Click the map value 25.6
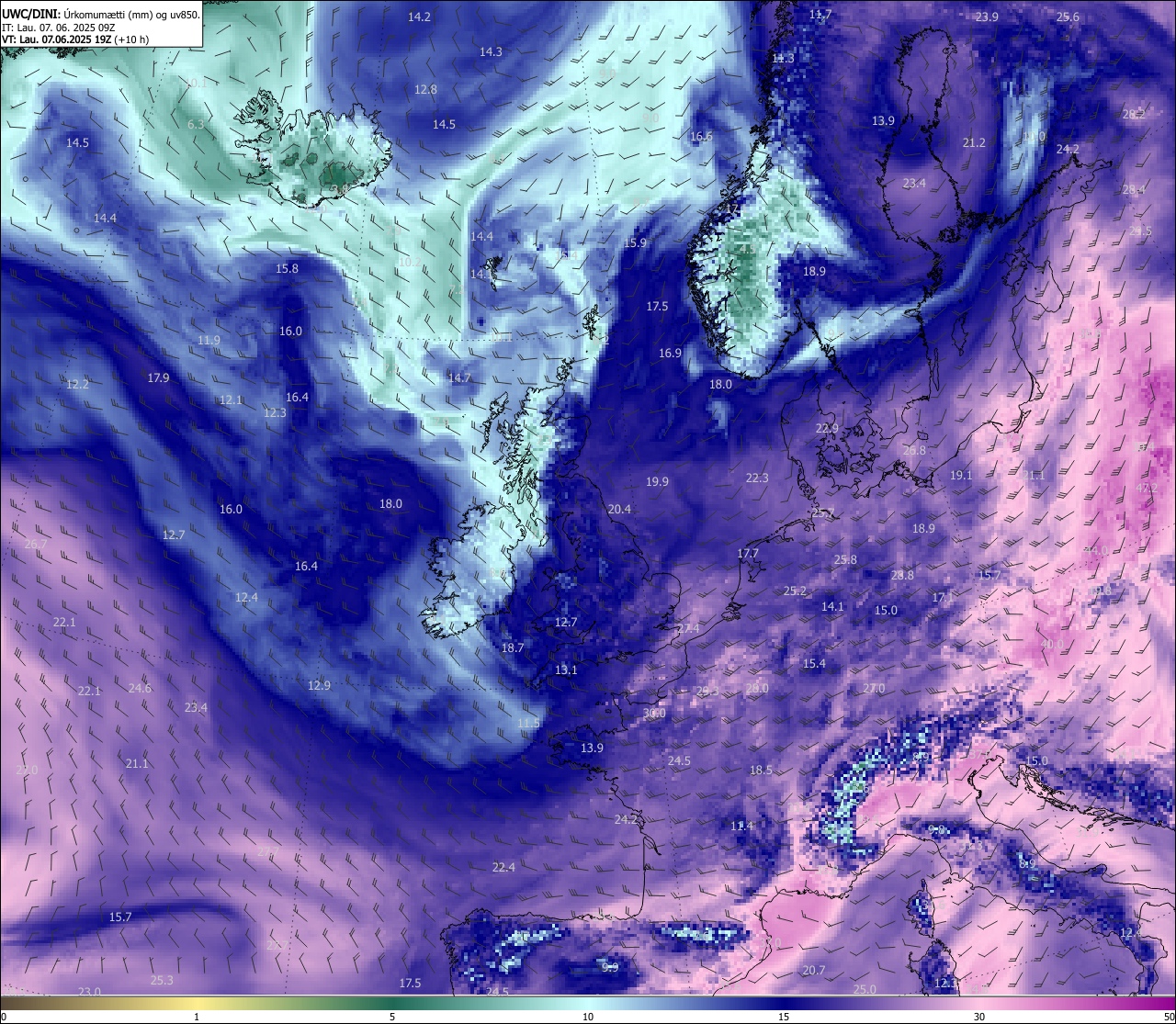Screen dimensions: 1176x1024 pyautogui.click(x=1068, y=17)
